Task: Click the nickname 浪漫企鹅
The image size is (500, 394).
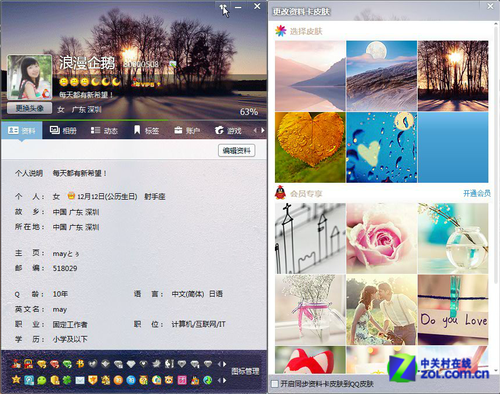Action: pos(87,63)
